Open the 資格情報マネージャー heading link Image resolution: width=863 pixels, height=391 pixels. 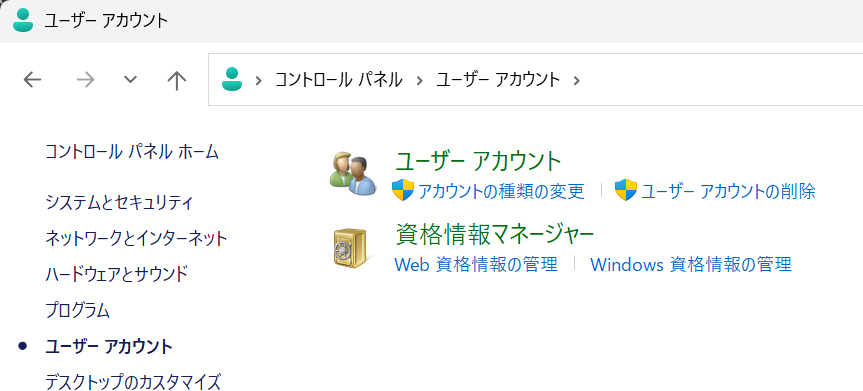[495, 235]
